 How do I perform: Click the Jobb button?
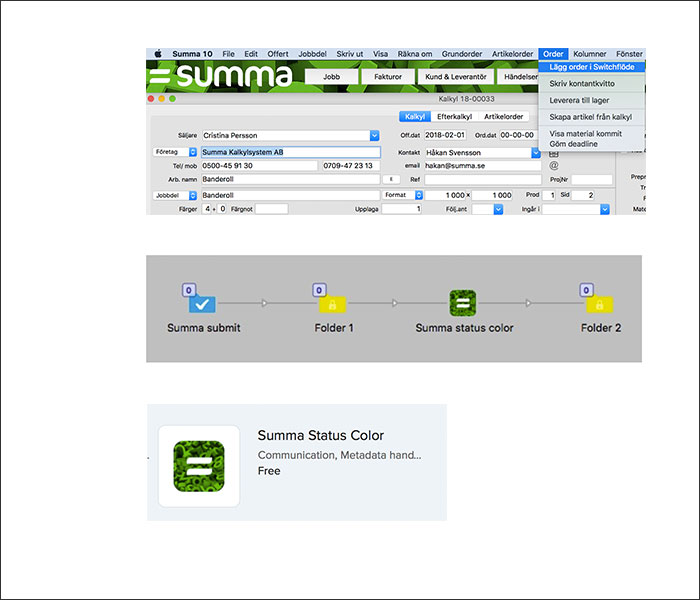331,77
